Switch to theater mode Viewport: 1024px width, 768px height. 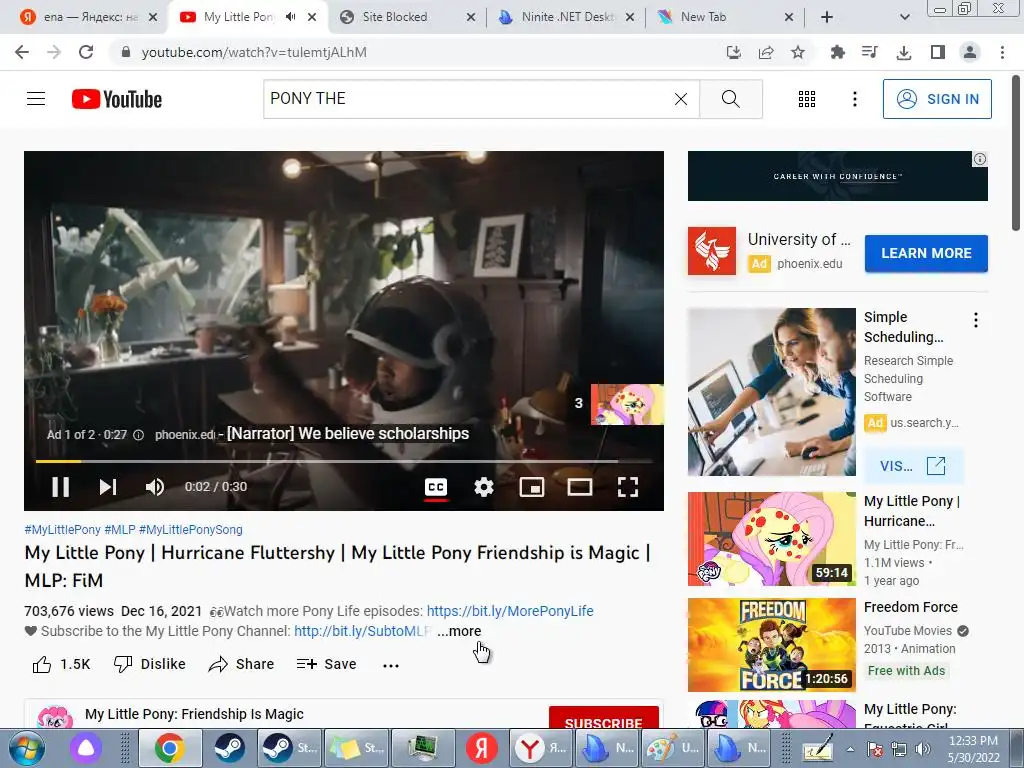point(580,487)
